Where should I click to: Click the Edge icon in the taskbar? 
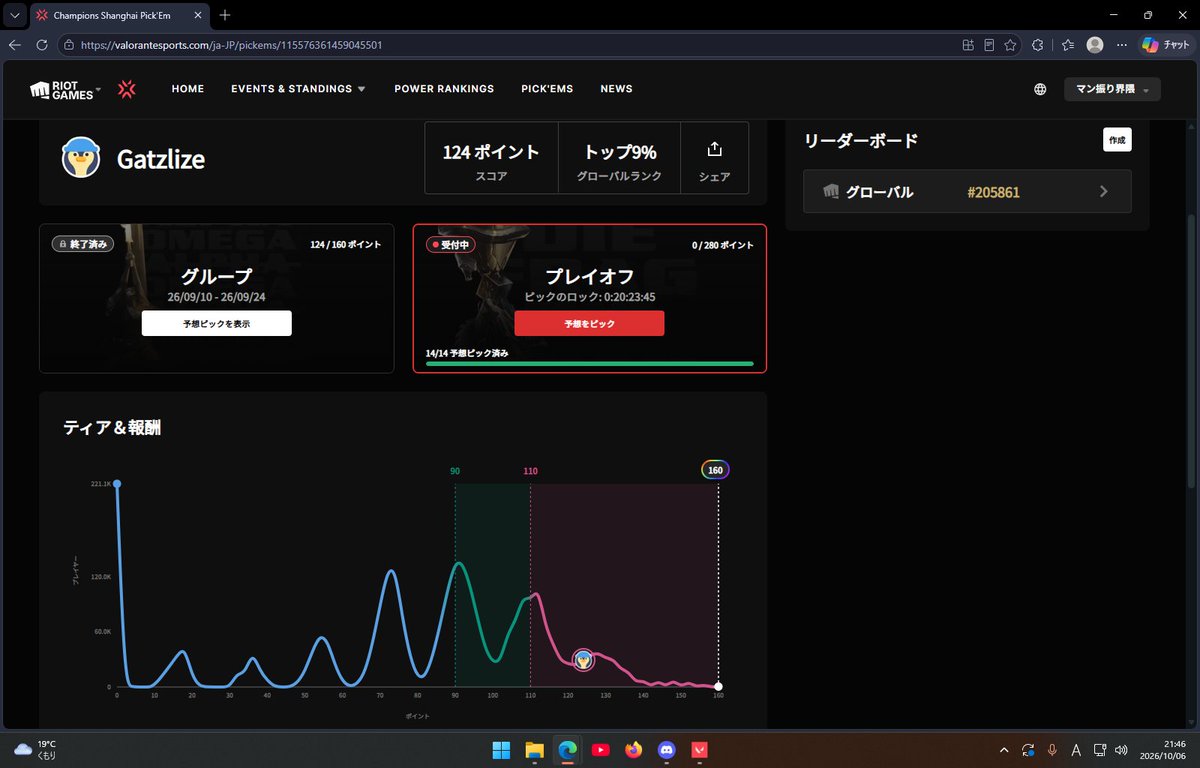tap(567, 749)
